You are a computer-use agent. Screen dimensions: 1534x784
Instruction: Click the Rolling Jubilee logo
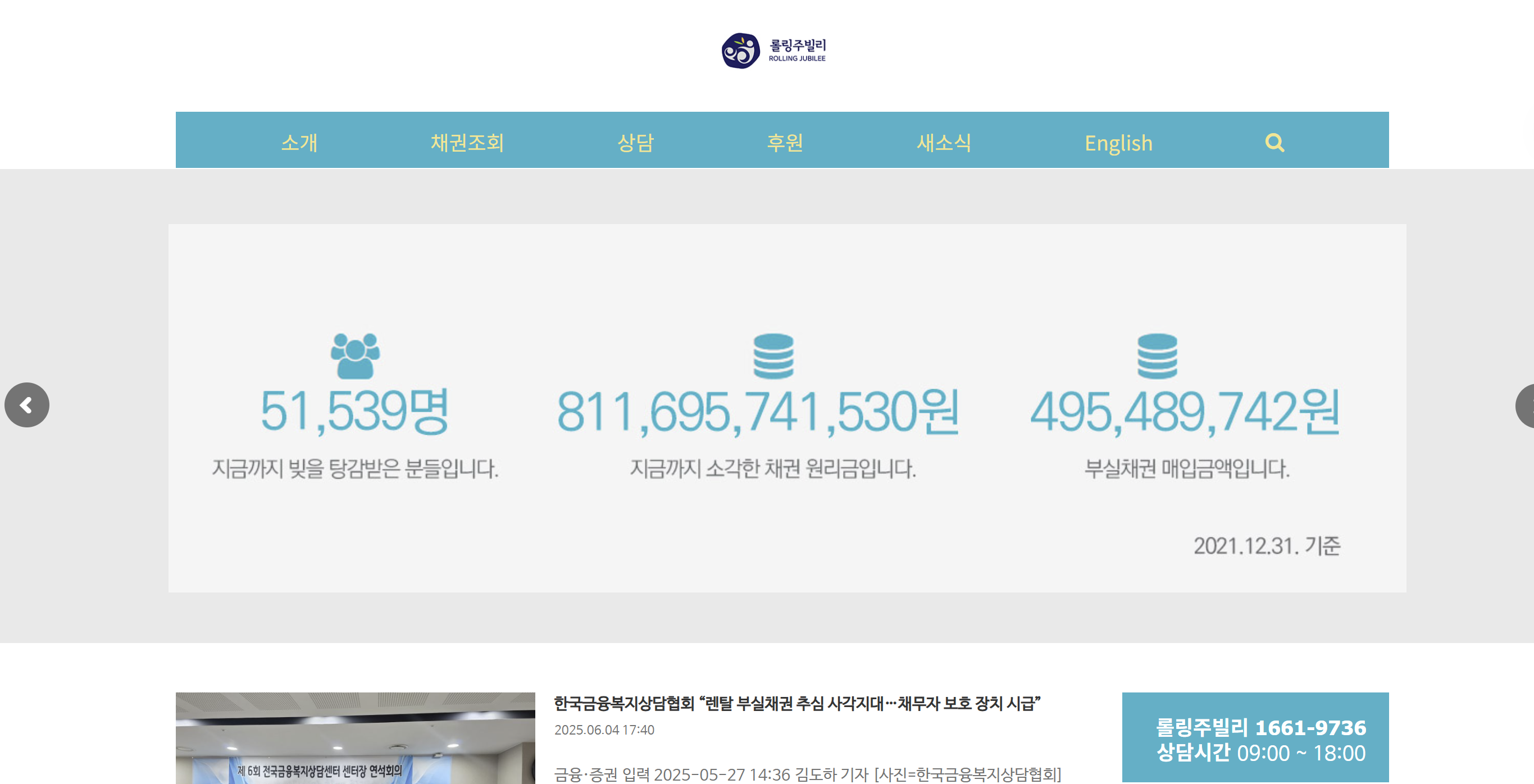pyautogui.click(x=773, y=51)
